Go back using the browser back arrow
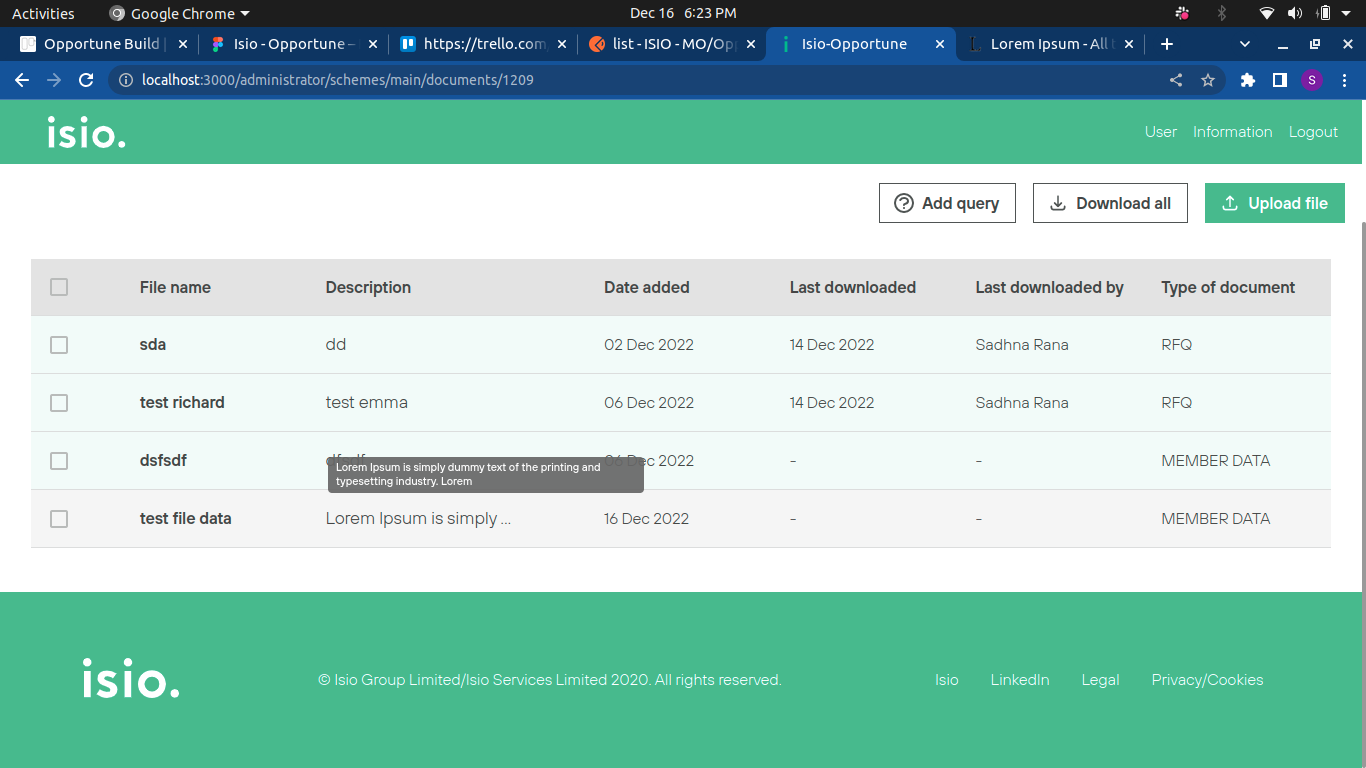The image size is (1366, 768). (x=22, y=80)
